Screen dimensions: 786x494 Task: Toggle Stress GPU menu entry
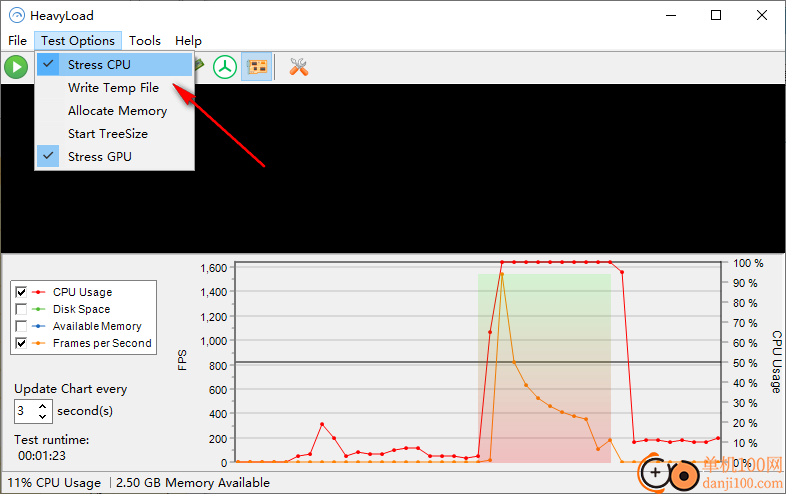tap(114, 157)
